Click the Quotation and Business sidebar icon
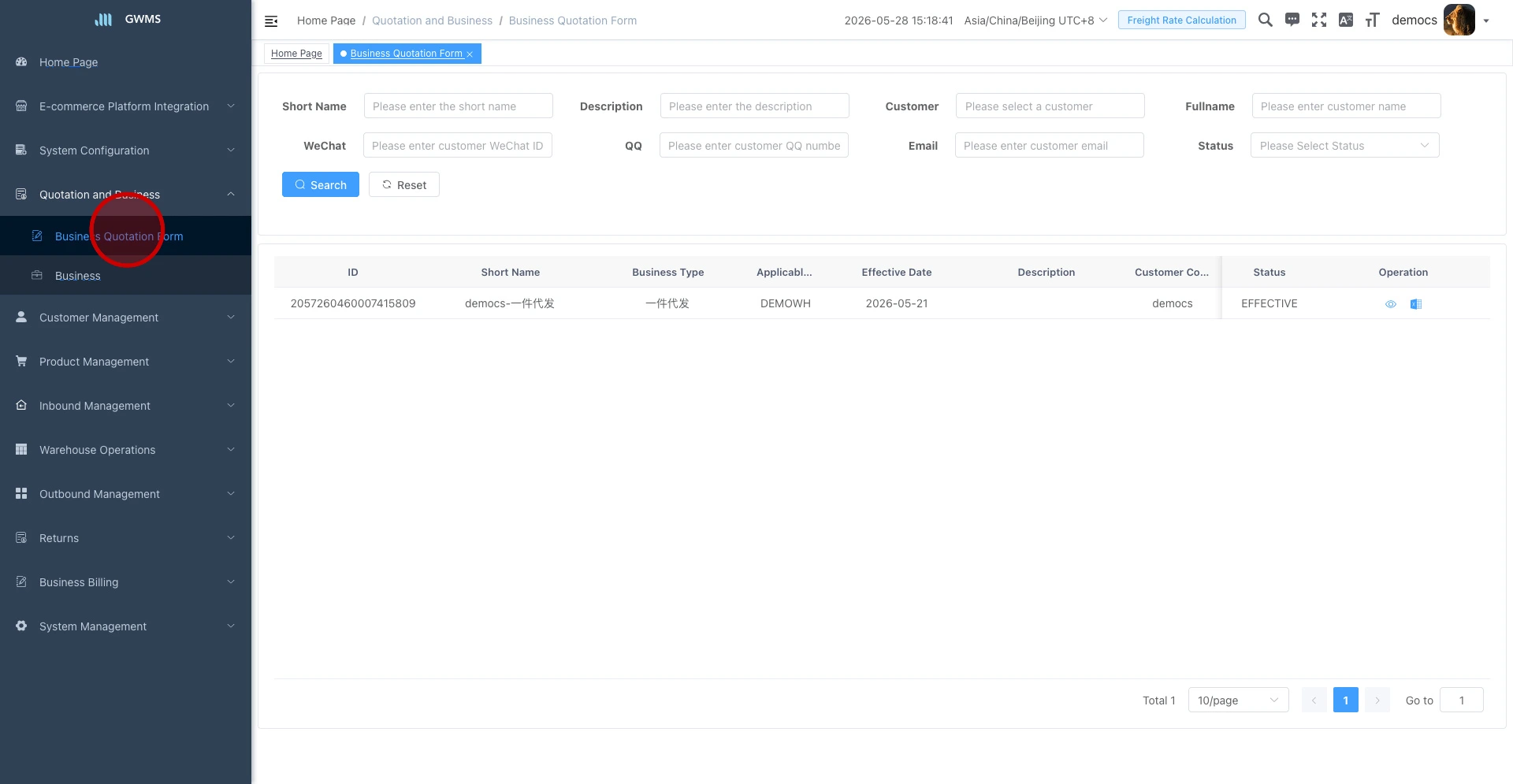The height and width of the screenshot is (784, 1513). pos(21,194)
